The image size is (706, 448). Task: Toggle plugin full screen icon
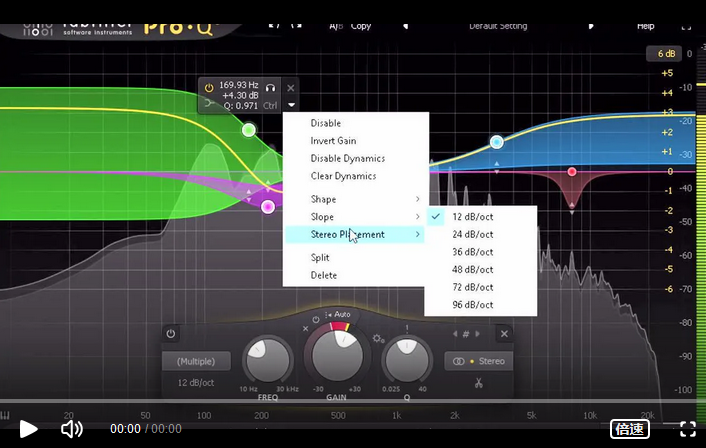click(x=686, y=27)
